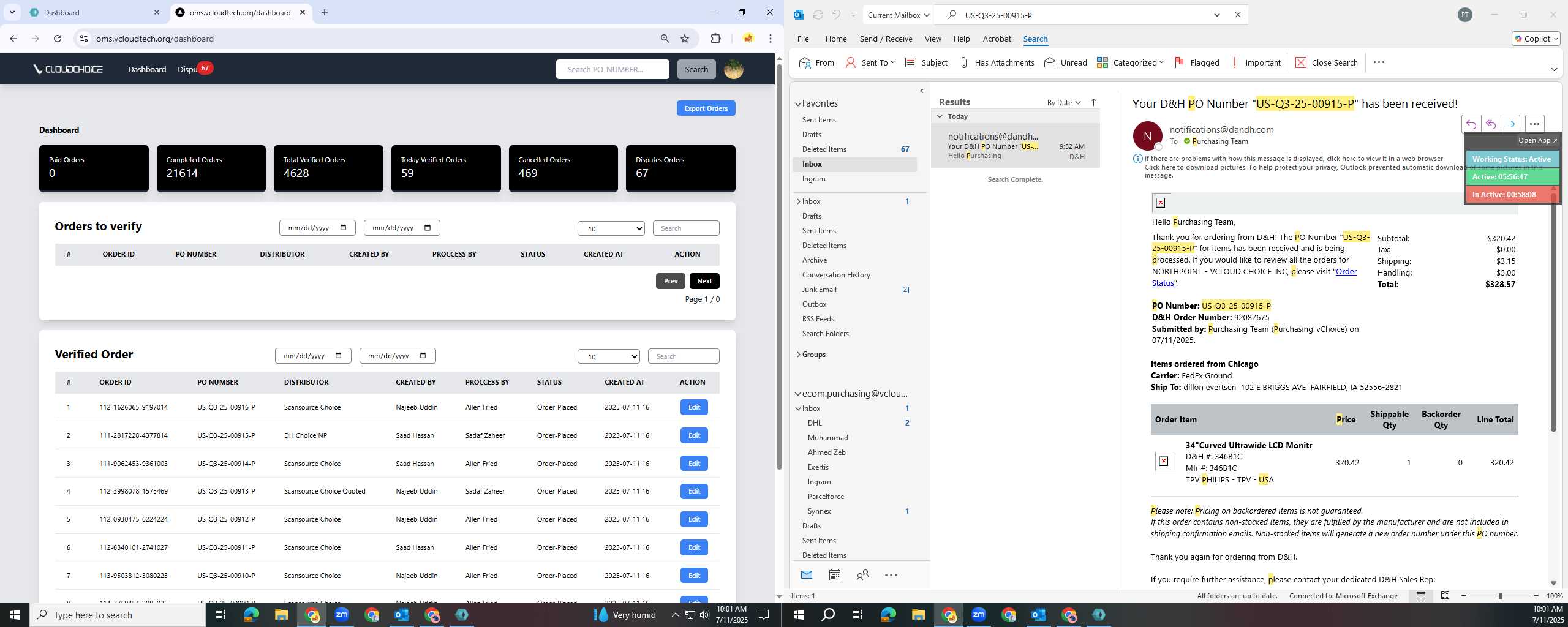Click Windows Start button on left taskbar
Screen dimensions: 1568x627
15,615
